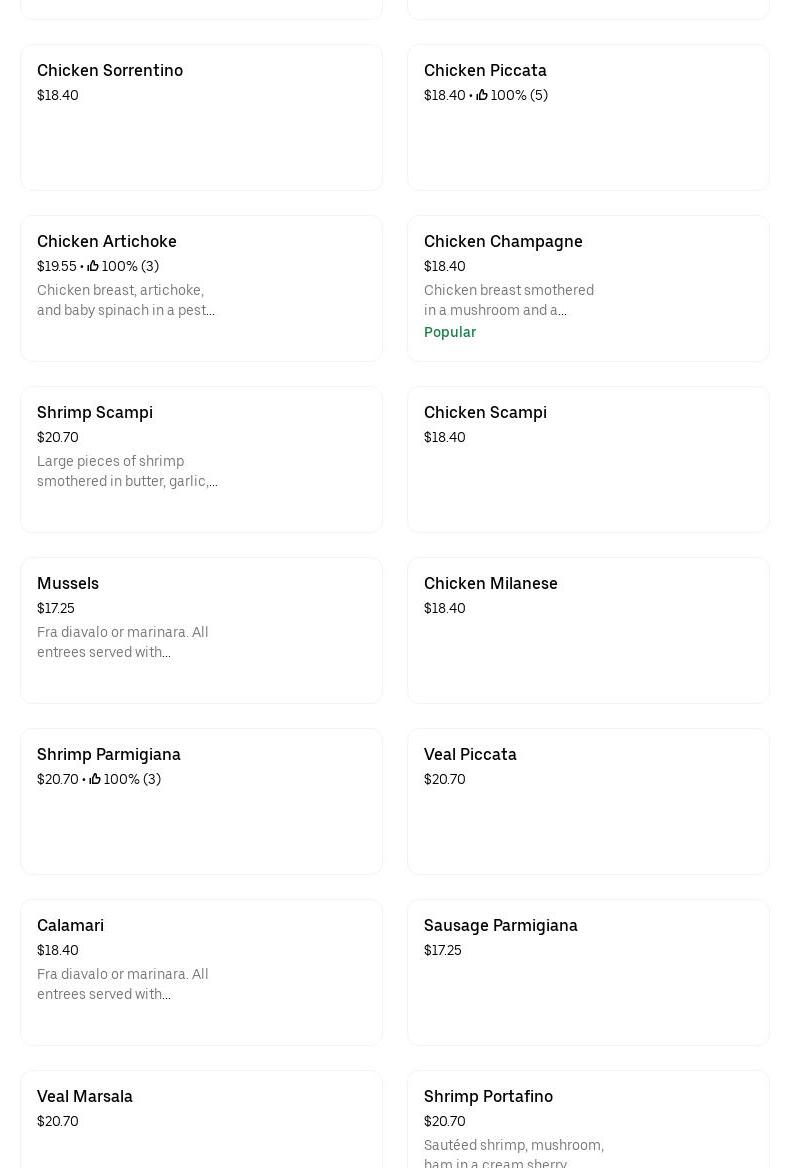Select Shrimp Scampi from the menu
The image size is (804, 1168).
(x=95, y=413)
